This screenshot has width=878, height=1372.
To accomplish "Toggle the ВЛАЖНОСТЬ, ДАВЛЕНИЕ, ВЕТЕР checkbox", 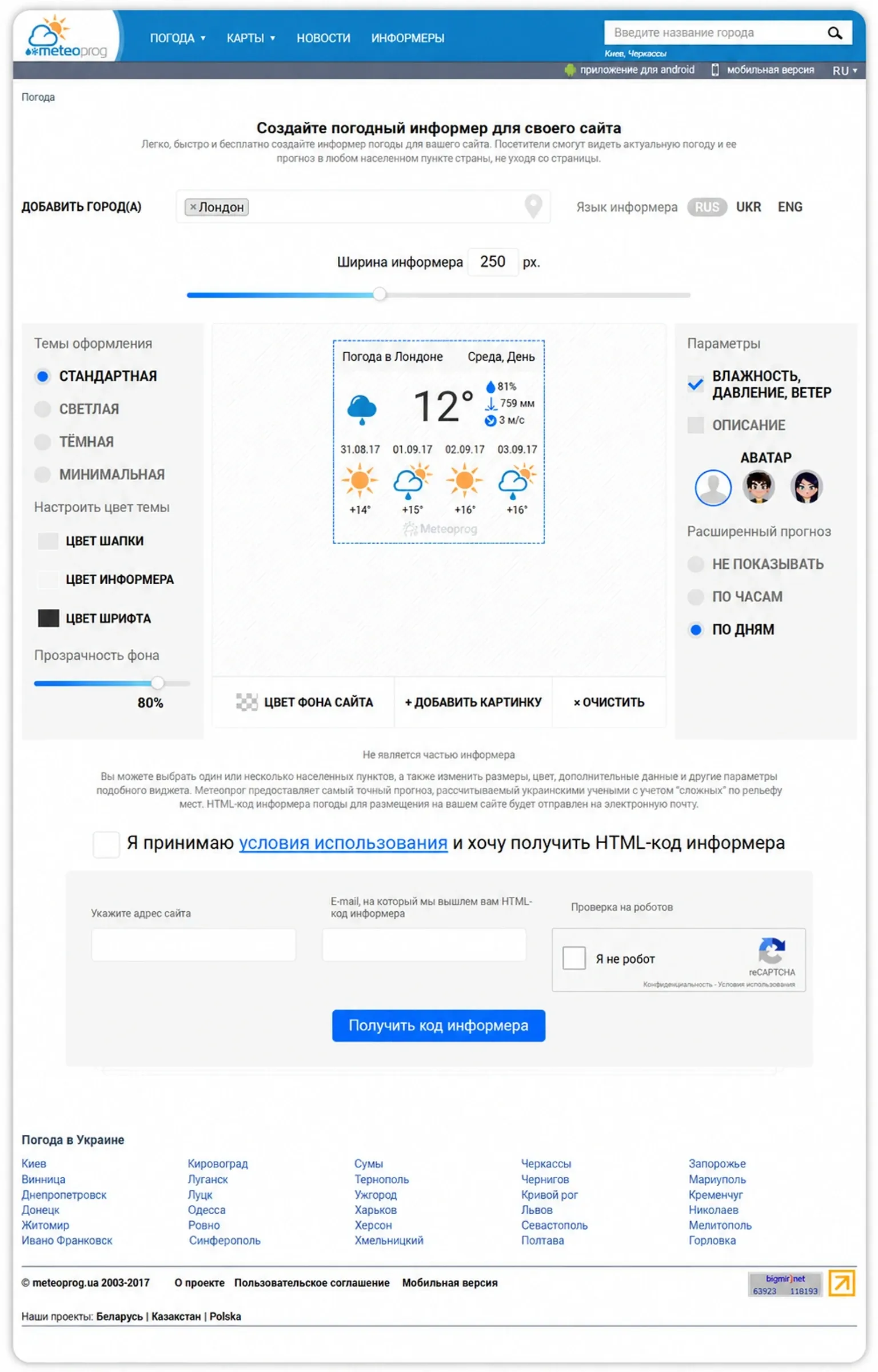I will 695,384.
